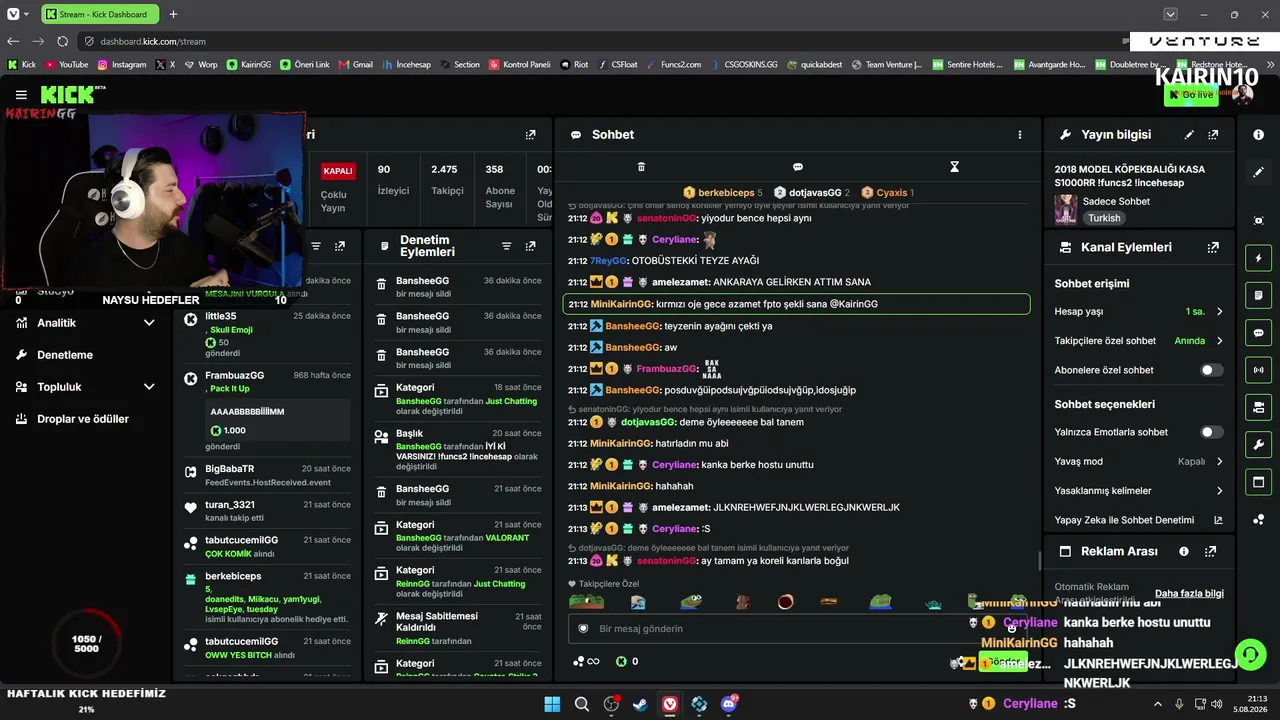This screenshot has width=1280, height=720.
Task: Open the browser tab list dropdown
Action: [1170, 14]
